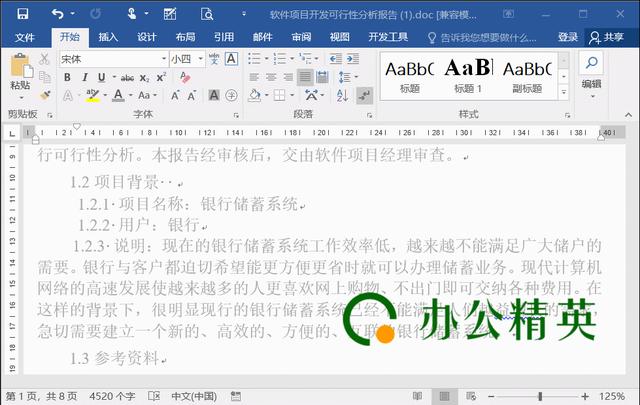Toggle character shading A button

click(214, 96)
